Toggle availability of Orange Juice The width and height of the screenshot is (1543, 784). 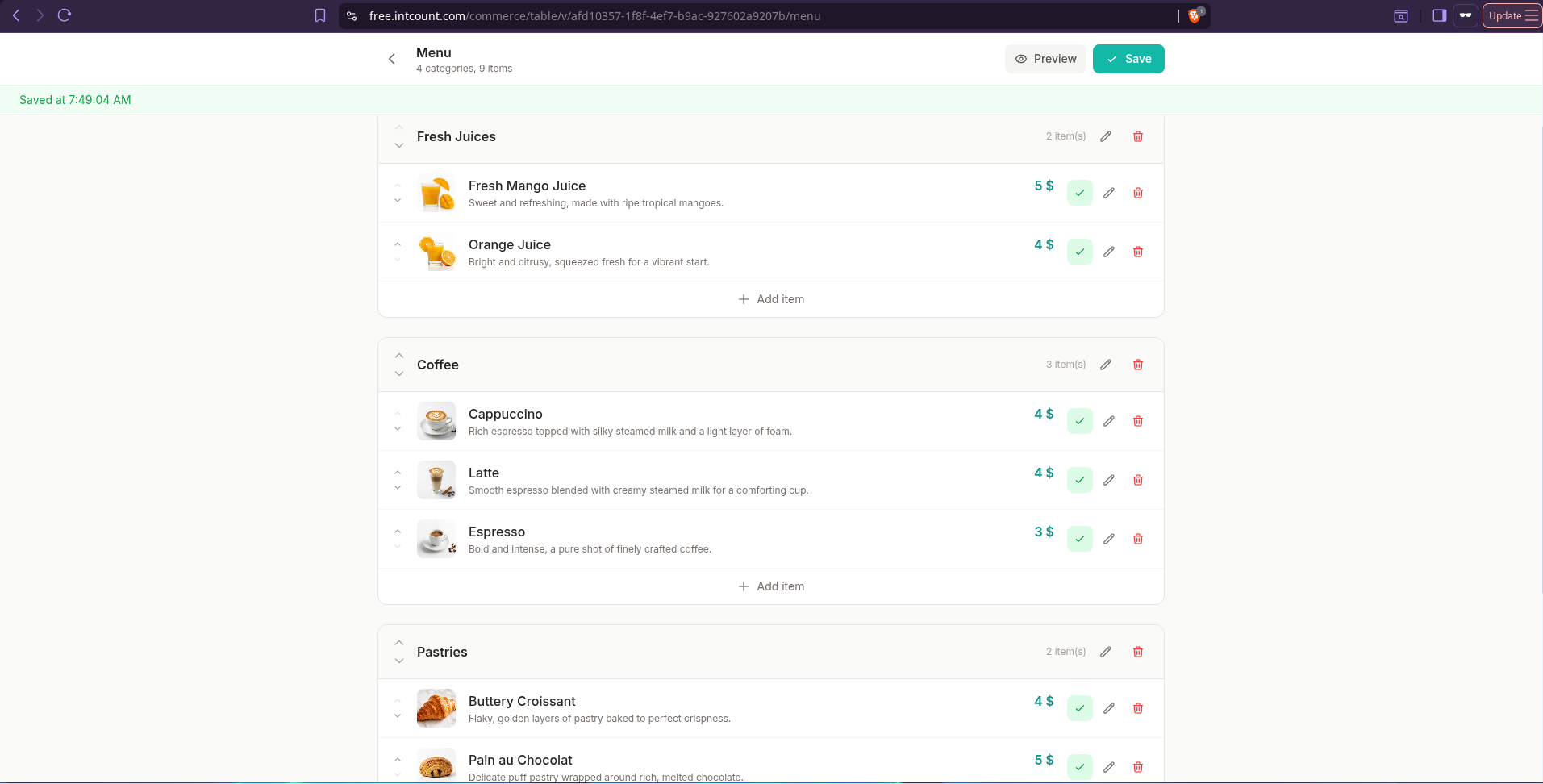tap(1080, 252)
